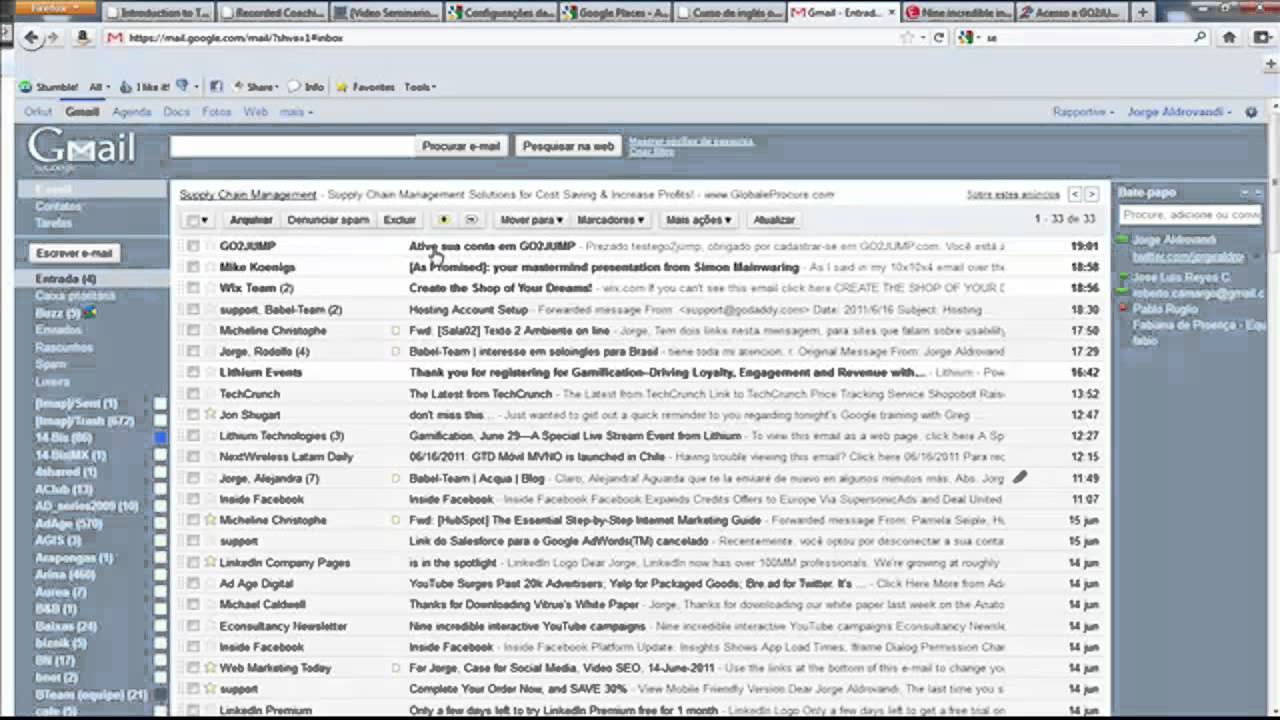Reload the page with the refresh icon

[939, 37]
